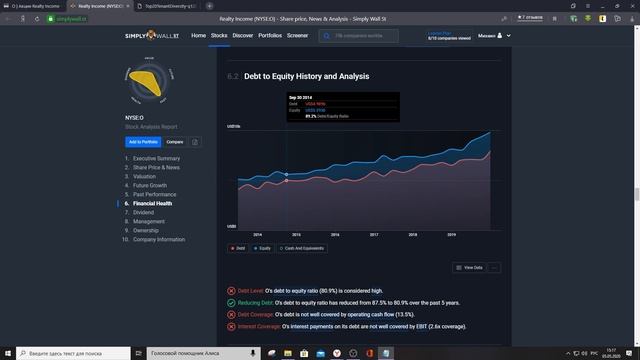The height and width of the screenshot is (360, 640).
Task: Click the browser back arrow
Action: pos(8,19)
